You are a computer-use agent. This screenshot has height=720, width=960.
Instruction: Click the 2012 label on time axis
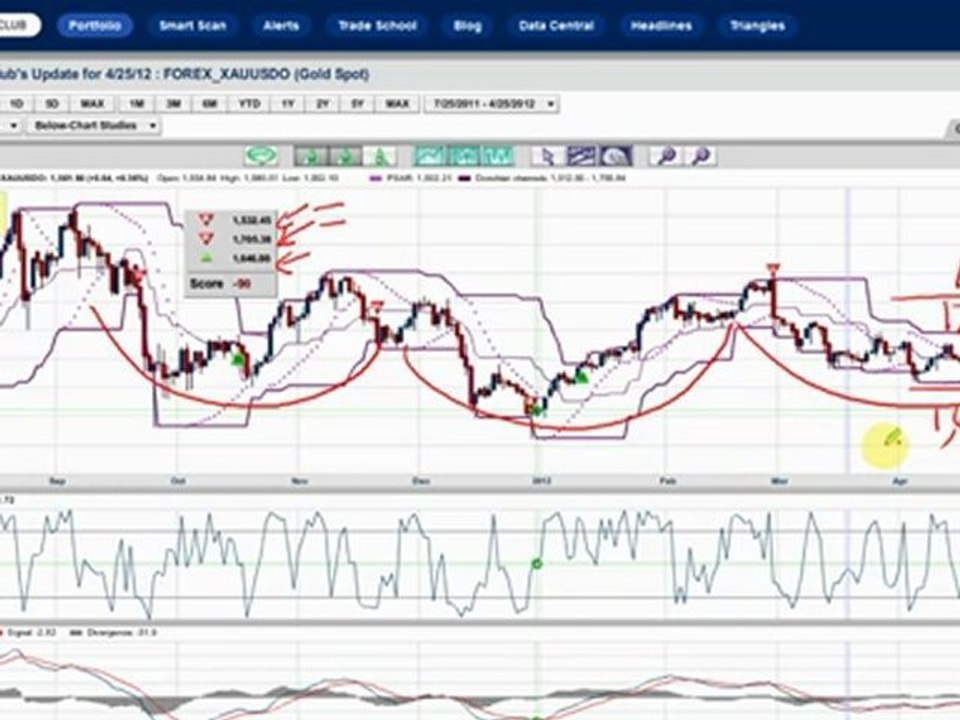click(x=542, y=481)
